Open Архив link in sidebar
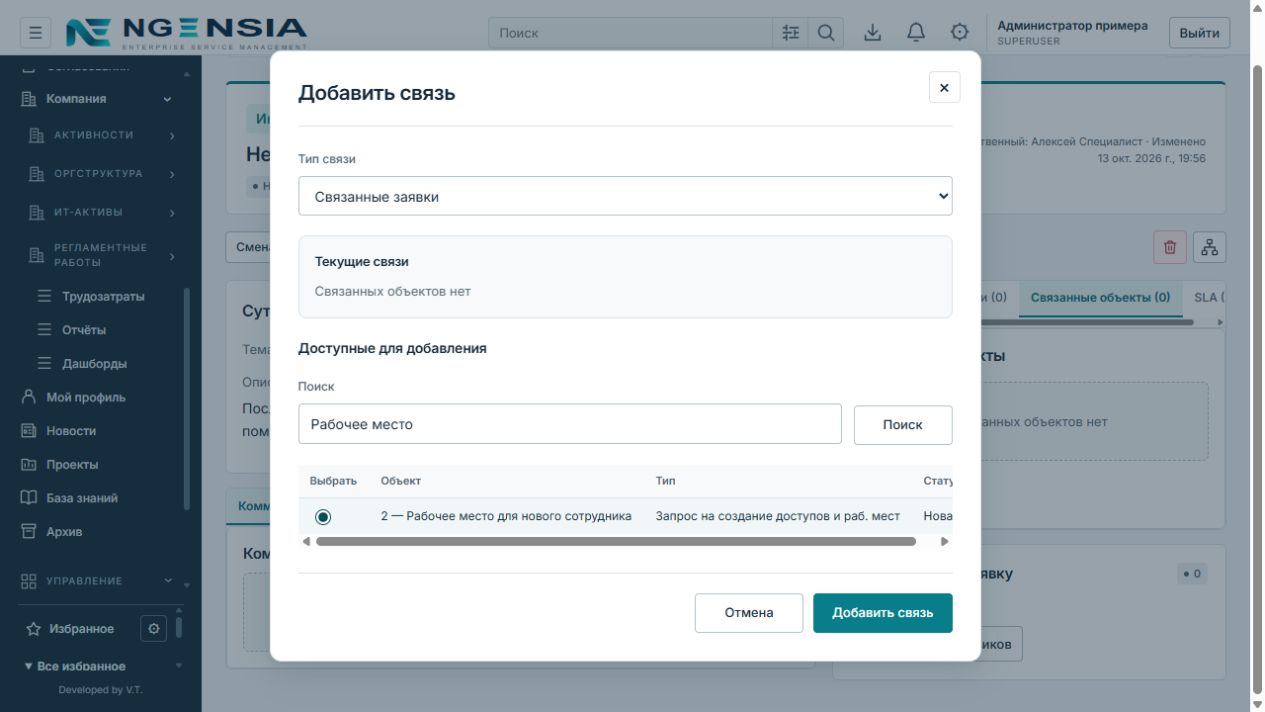This screenshot has height=712, width=1265. [x=64, y=532]
